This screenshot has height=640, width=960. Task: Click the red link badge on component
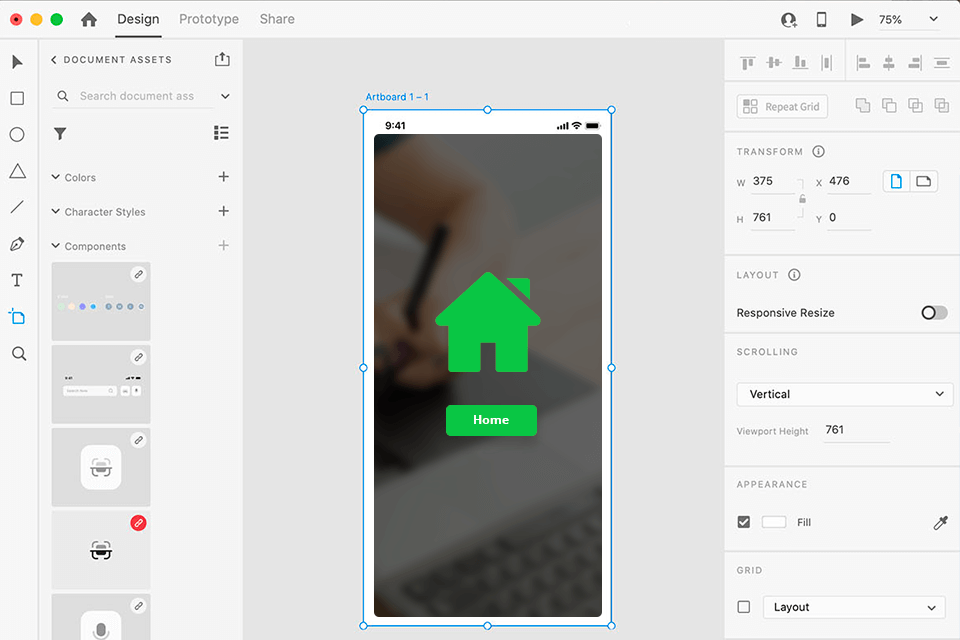[138, 523]
